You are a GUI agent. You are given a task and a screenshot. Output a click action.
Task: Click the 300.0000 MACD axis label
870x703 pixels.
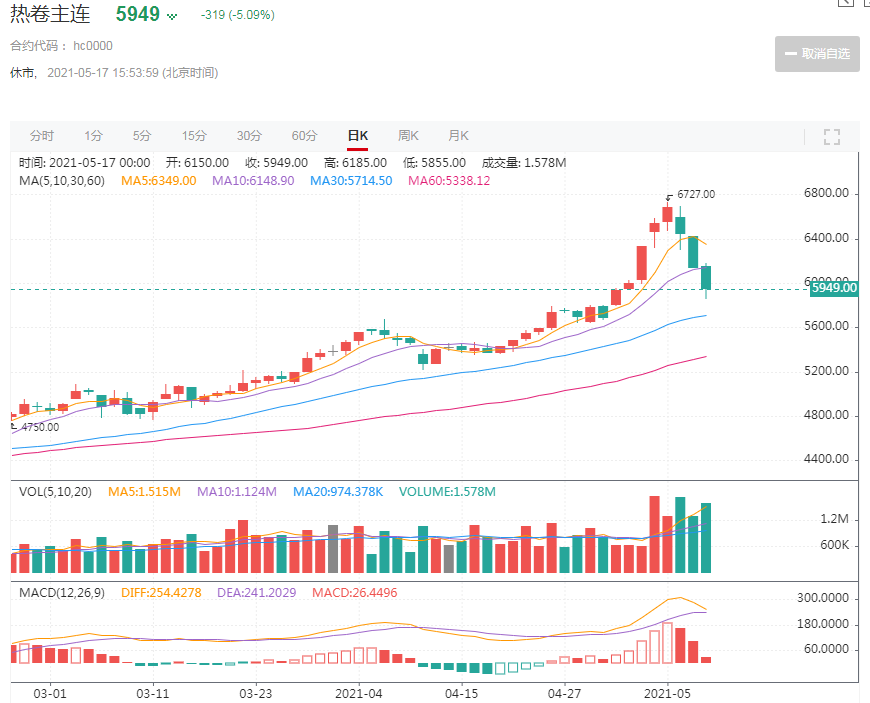(823, 598)
